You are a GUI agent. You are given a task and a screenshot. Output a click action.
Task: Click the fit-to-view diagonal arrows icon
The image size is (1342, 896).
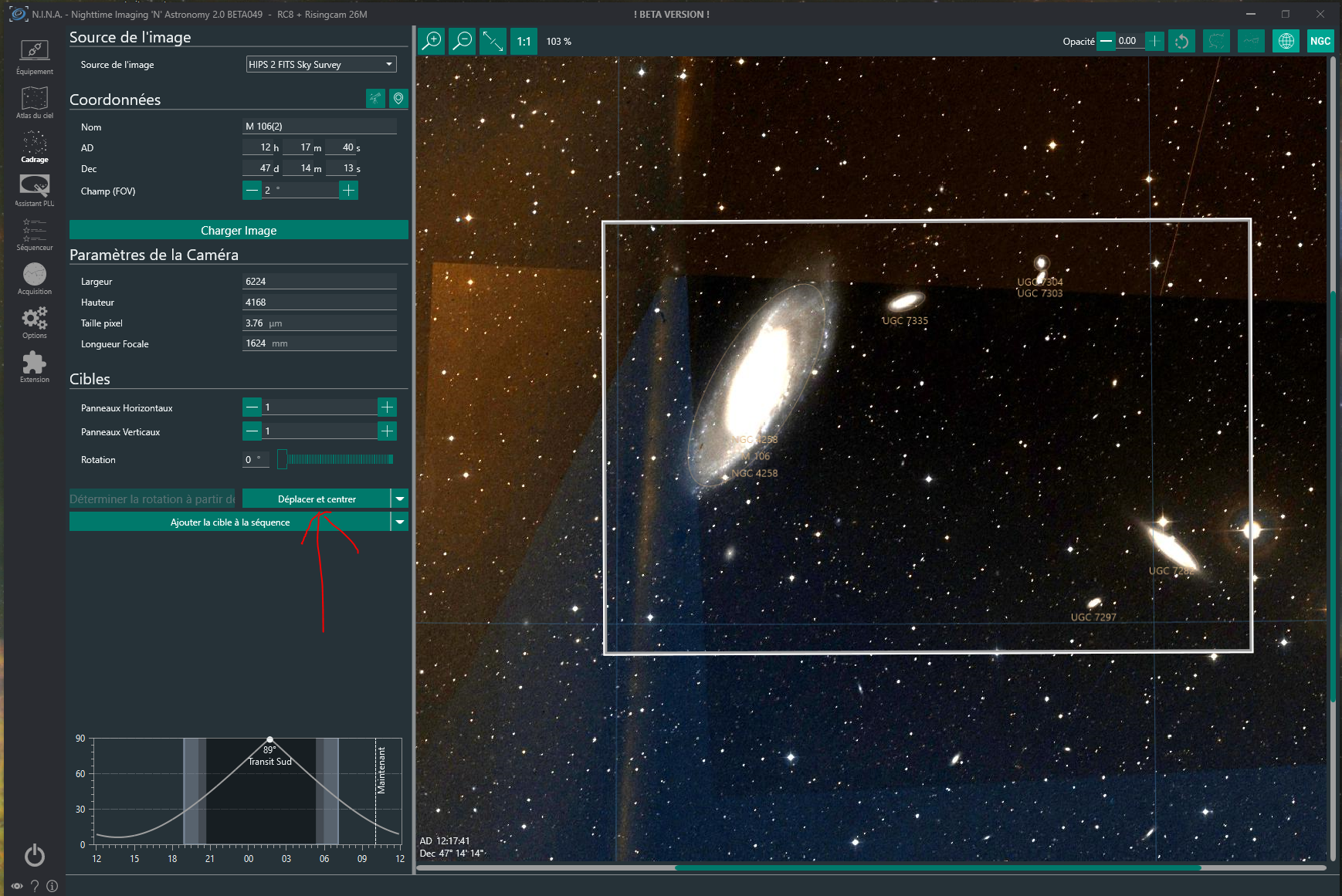click(493, 41)
